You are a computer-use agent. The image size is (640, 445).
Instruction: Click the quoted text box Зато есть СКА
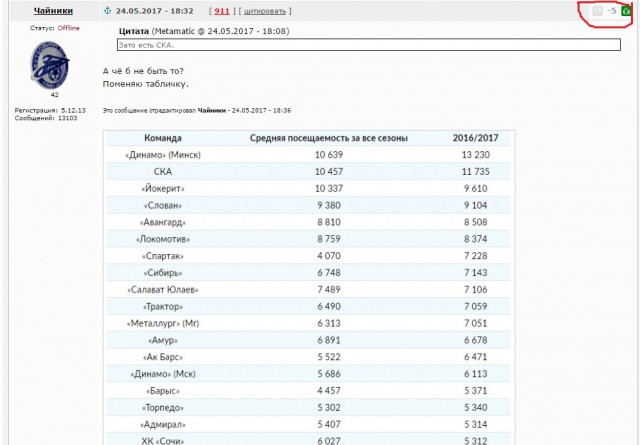[369, 45]
